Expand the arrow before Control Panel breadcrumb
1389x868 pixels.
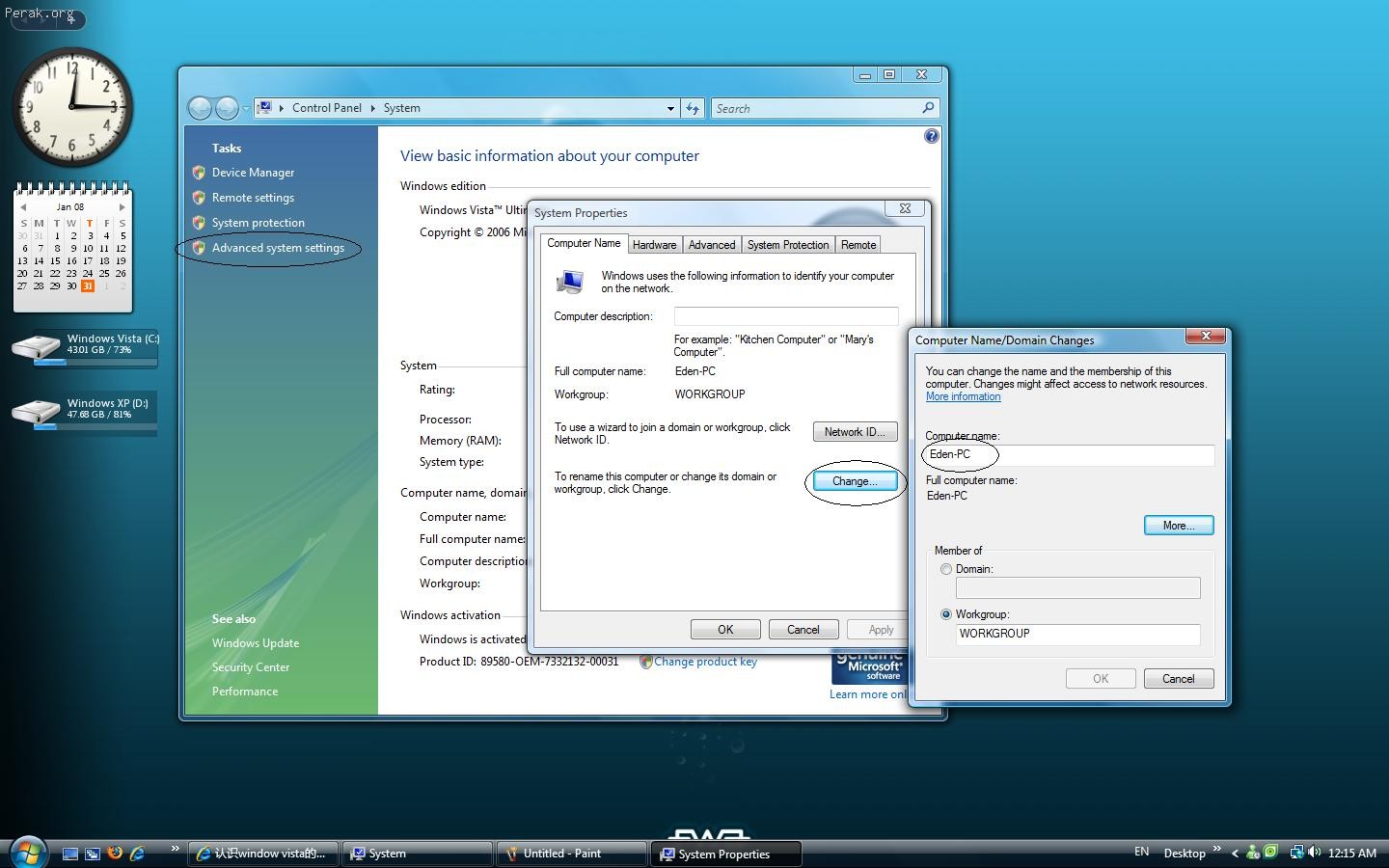click(282, 108)
